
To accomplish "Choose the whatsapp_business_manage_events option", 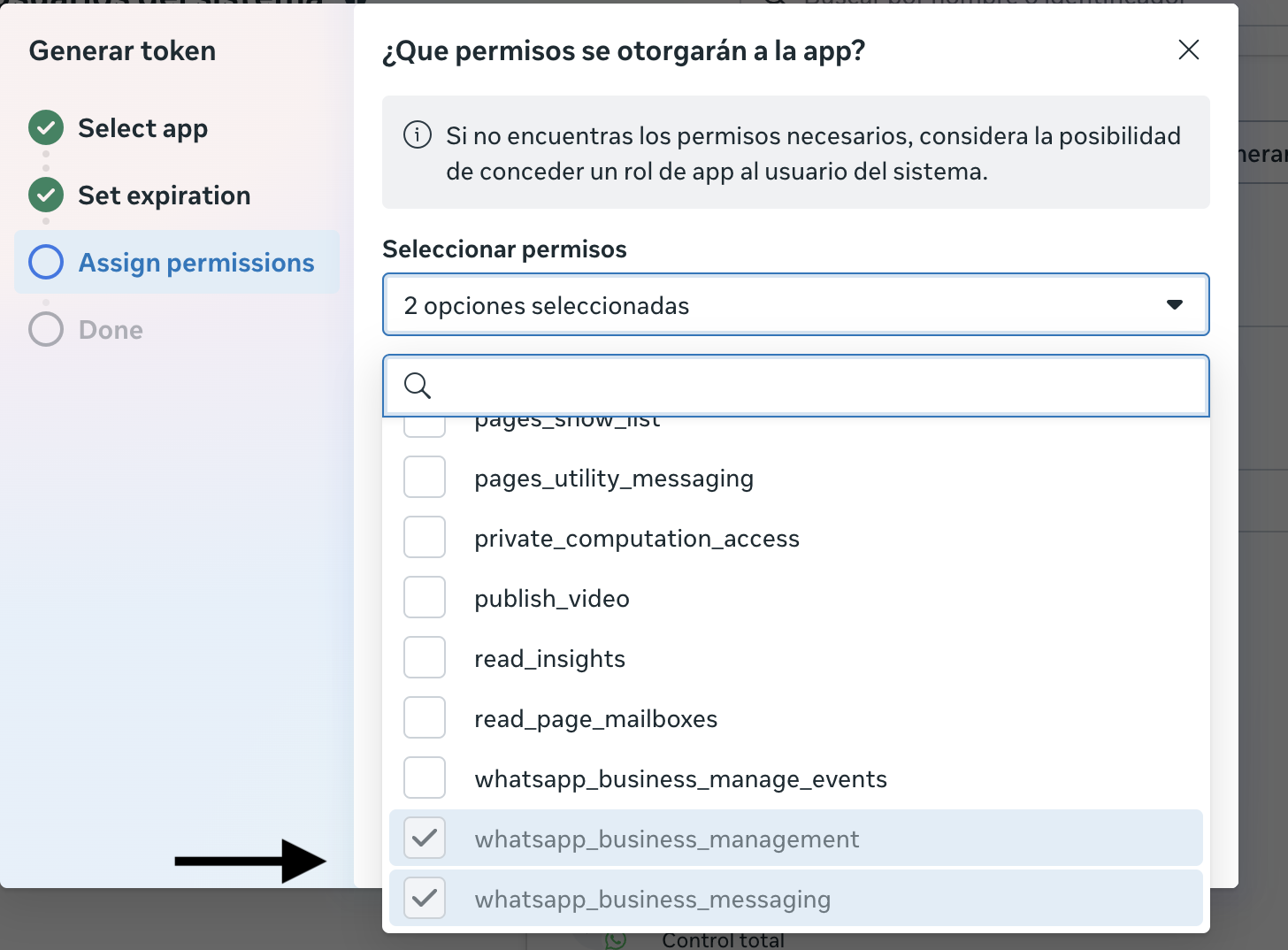I will (x=680, y=779).
